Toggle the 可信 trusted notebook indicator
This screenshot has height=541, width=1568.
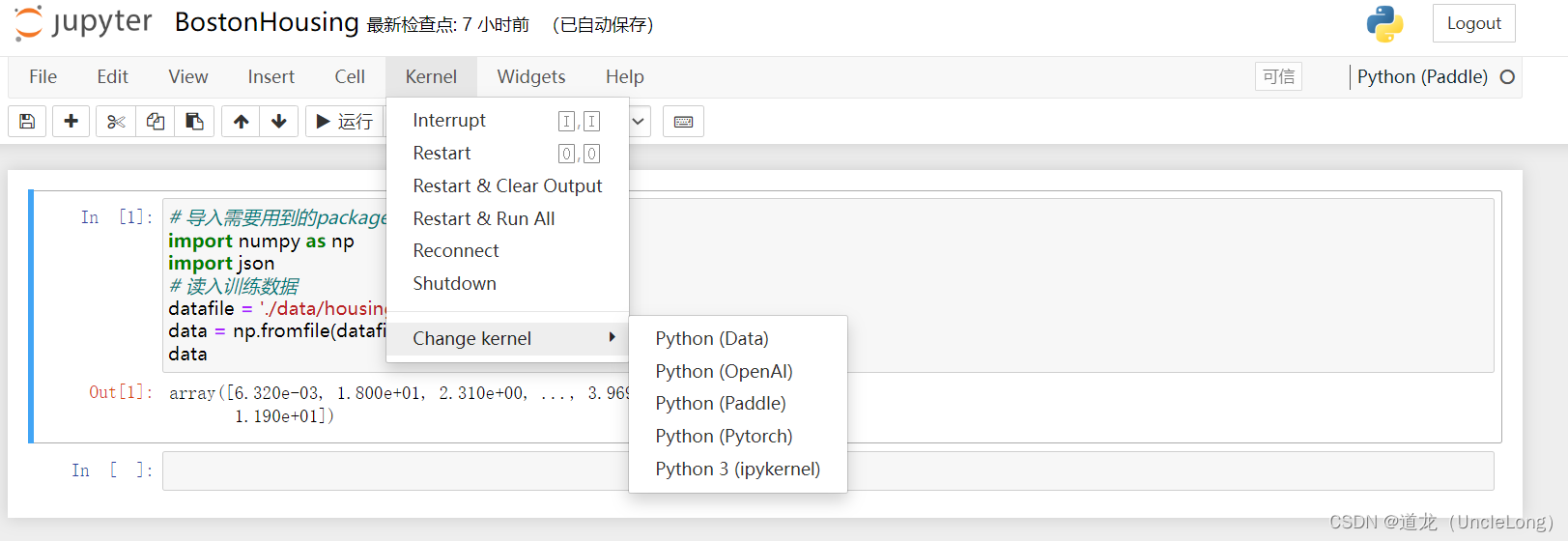tap(1278, 76)
